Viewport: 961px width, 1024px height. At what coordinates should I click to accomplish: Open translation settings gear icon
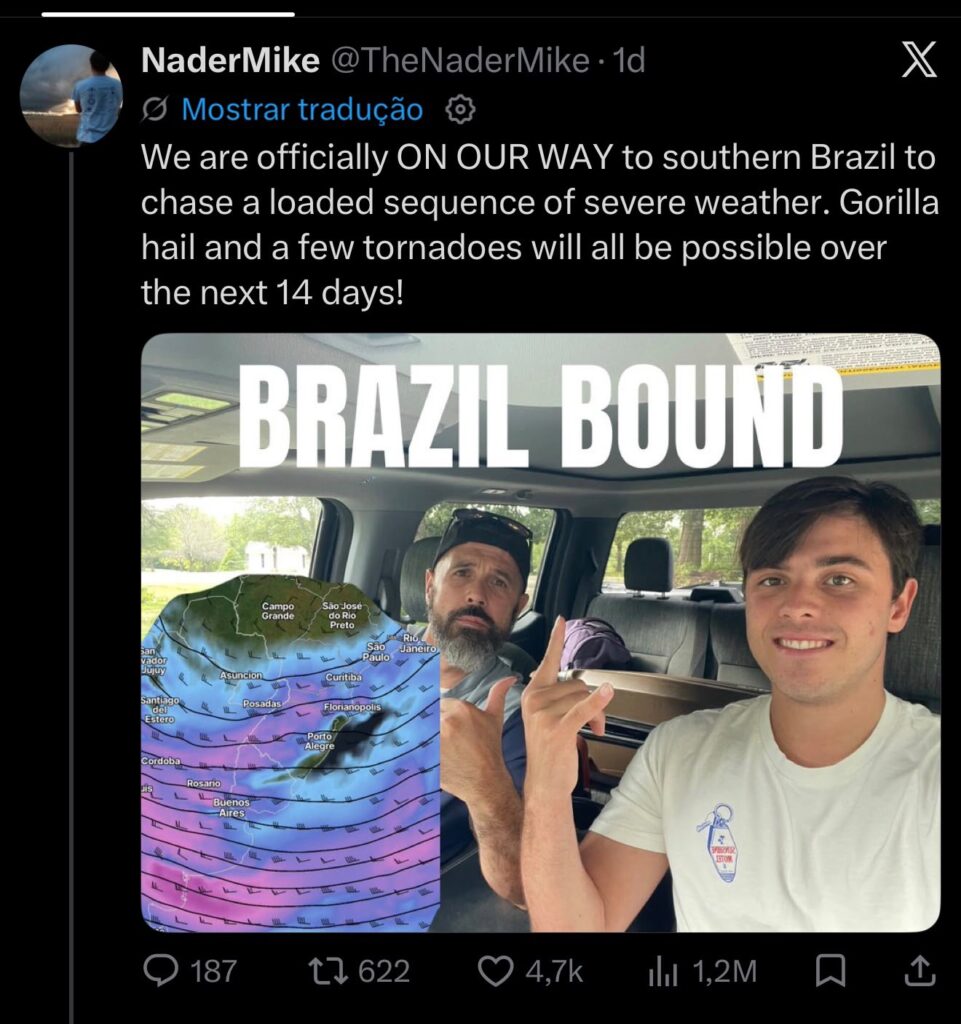[460, 110]
